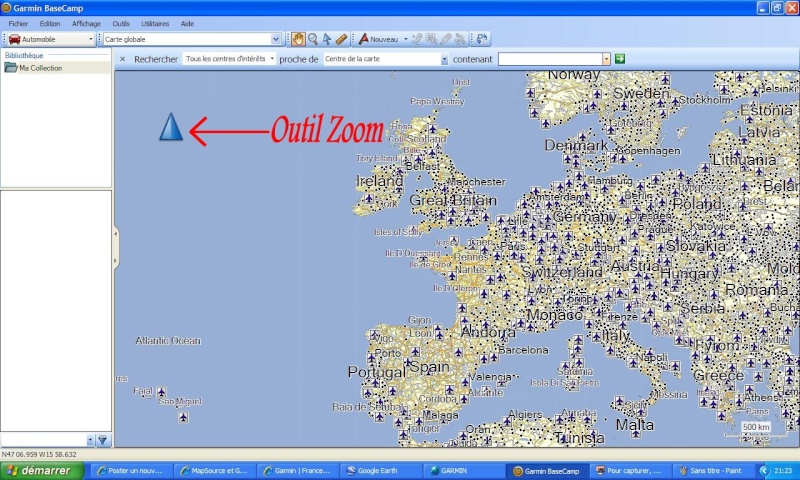Screen dimensions: 800x480
Task: Switch to Pour capturer taskbar window
Action: tap(630, 471)
